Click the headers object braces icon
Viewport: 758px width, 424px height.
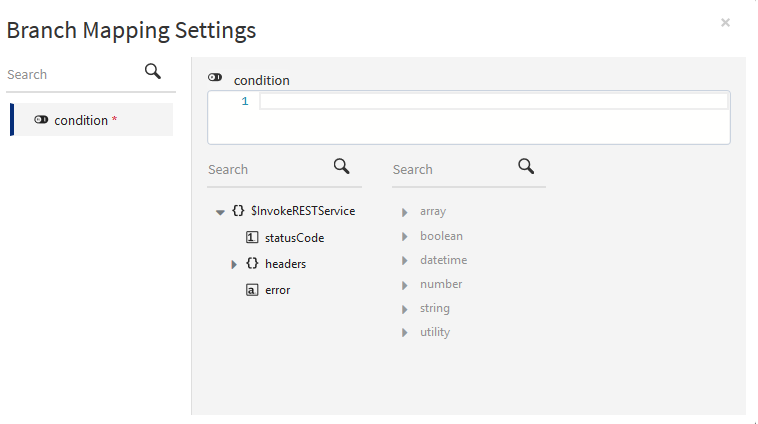point(252,264)
